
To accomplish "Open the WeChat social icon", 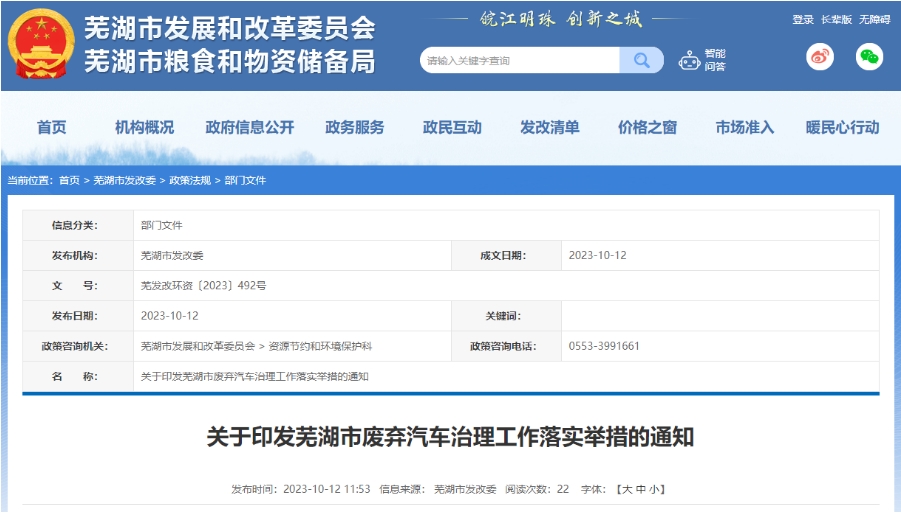I will [869, 58].
